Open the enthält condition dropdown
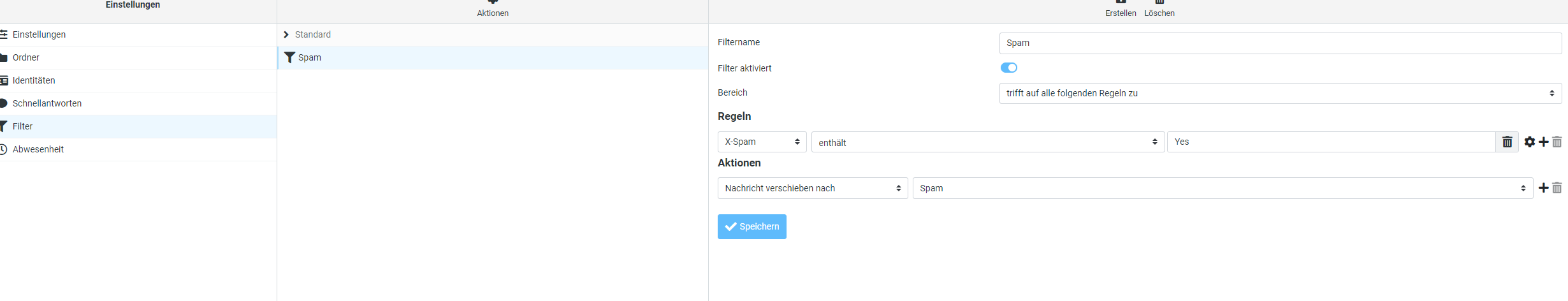Screen dimensions: 1568x301 [987, 142]
